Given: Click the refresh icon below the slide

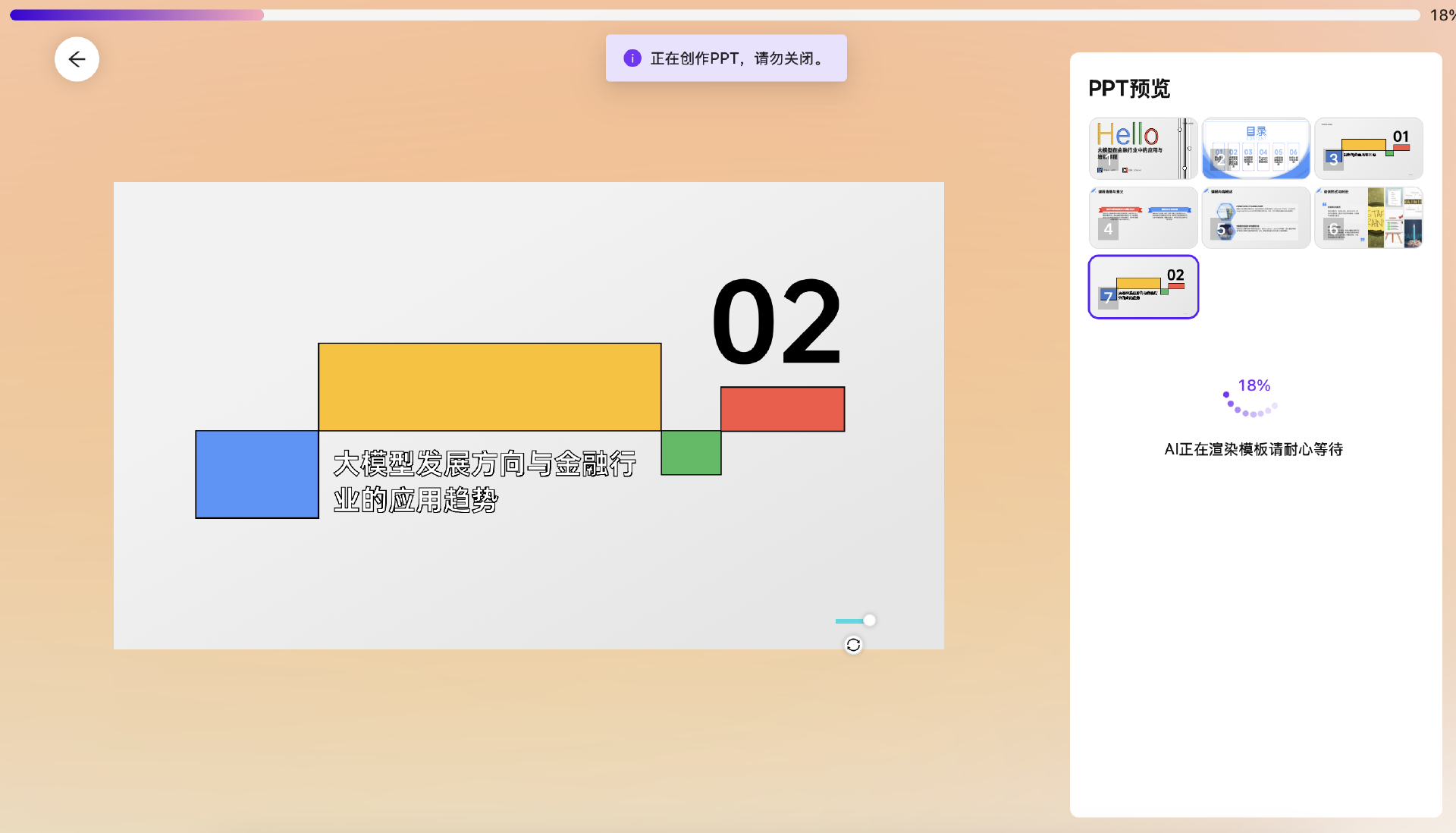Looking at the screenshot, I should point(853,645).
